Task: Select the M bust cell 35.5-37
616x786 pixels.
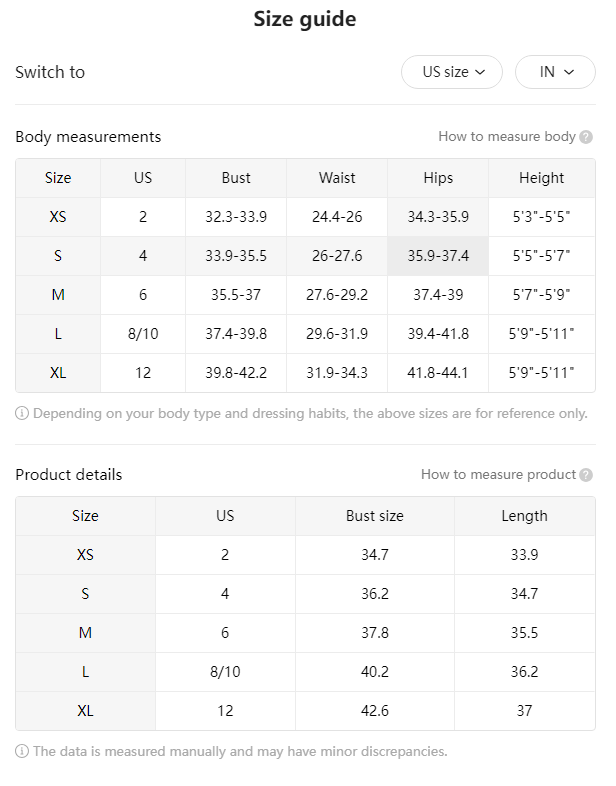Action: pyautogui.click(x=236, y=295)
